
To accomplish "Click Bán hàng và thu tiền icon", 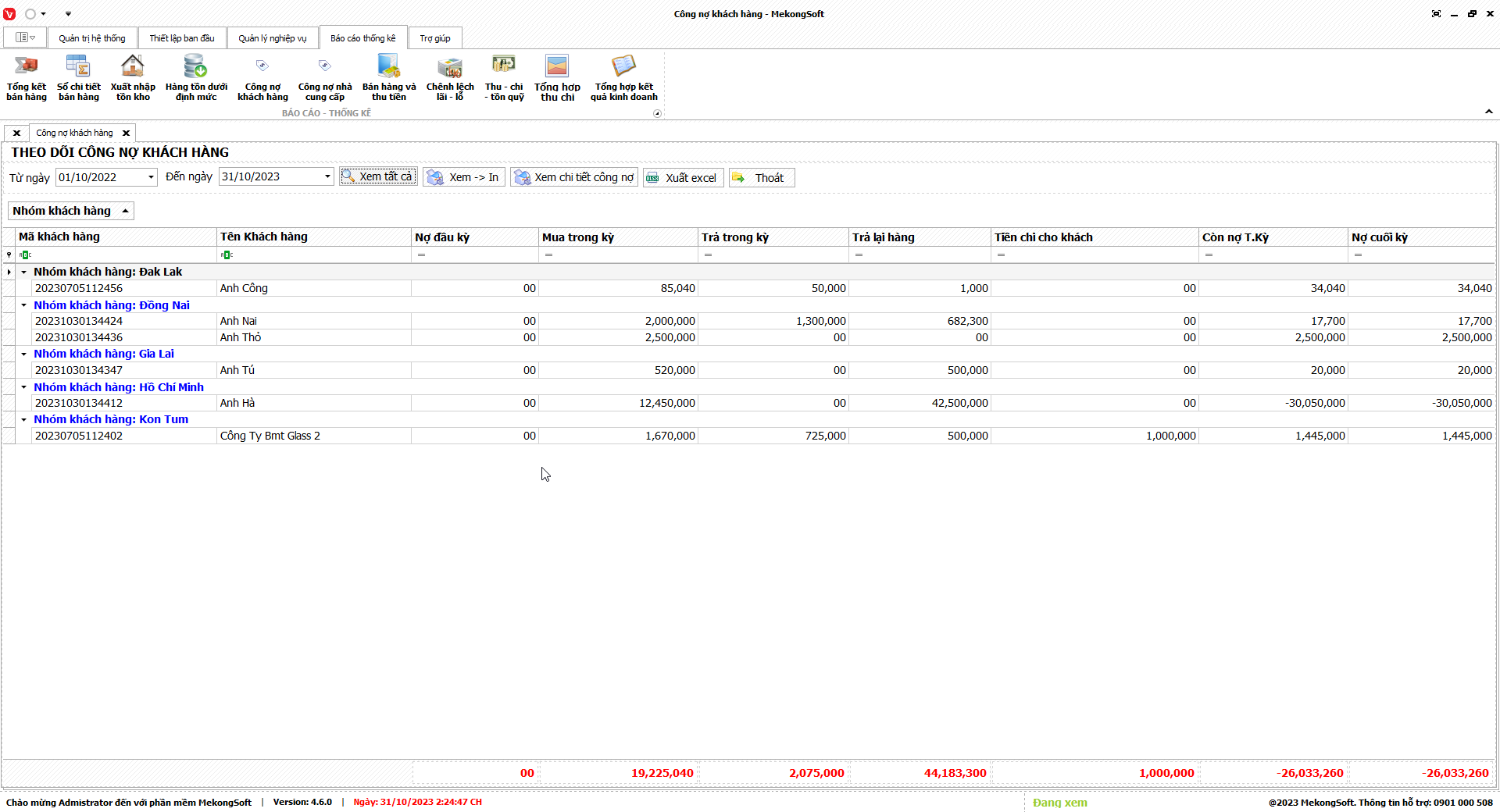I will click(389, 67).
